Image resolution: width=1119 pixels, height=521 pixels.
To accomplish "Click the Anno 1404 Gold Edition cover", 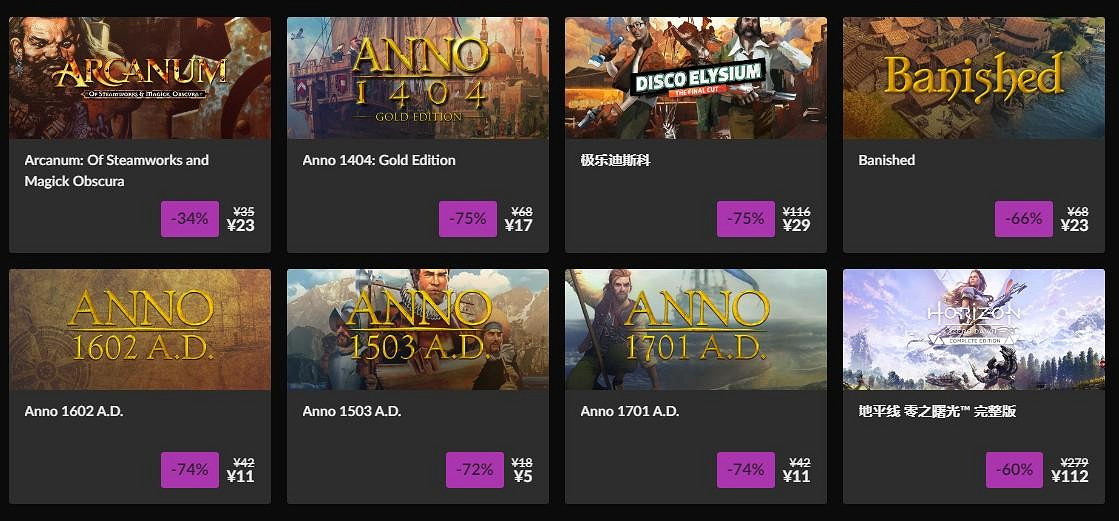I will (418, 78).
